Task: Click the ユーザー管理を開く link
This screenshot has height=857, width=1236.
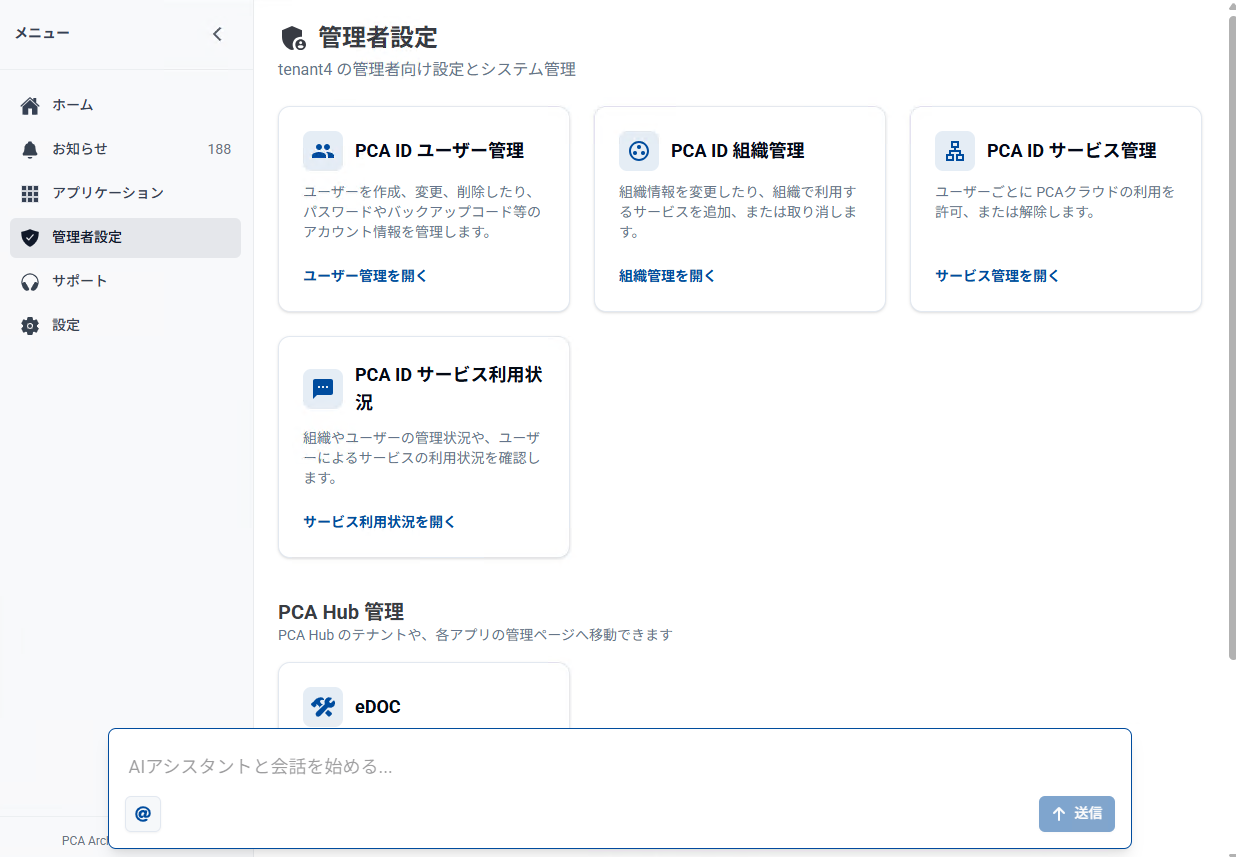Action: tap(365, 276)
